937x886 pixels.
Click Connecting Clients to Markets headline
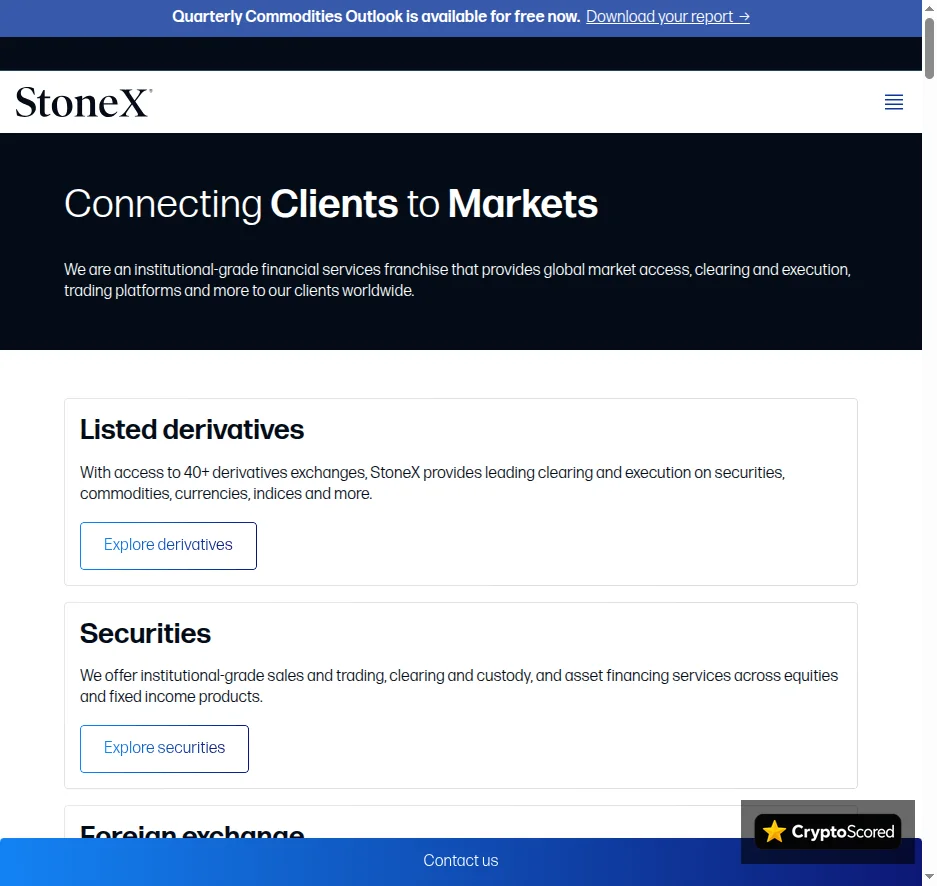tap(331, 204)
